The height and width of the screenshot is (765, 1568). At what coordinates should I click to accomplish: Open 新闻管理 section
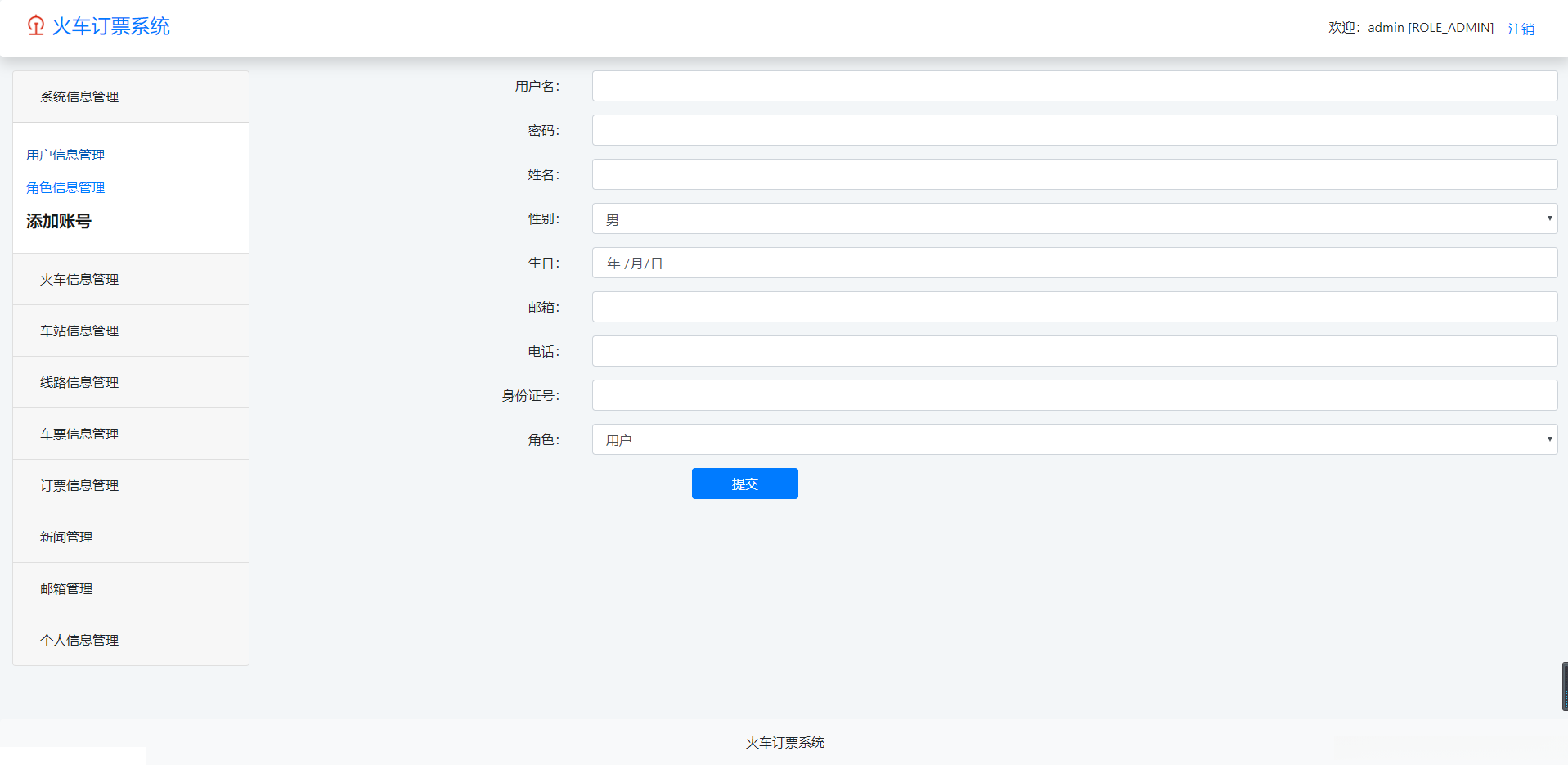(66, 537)
